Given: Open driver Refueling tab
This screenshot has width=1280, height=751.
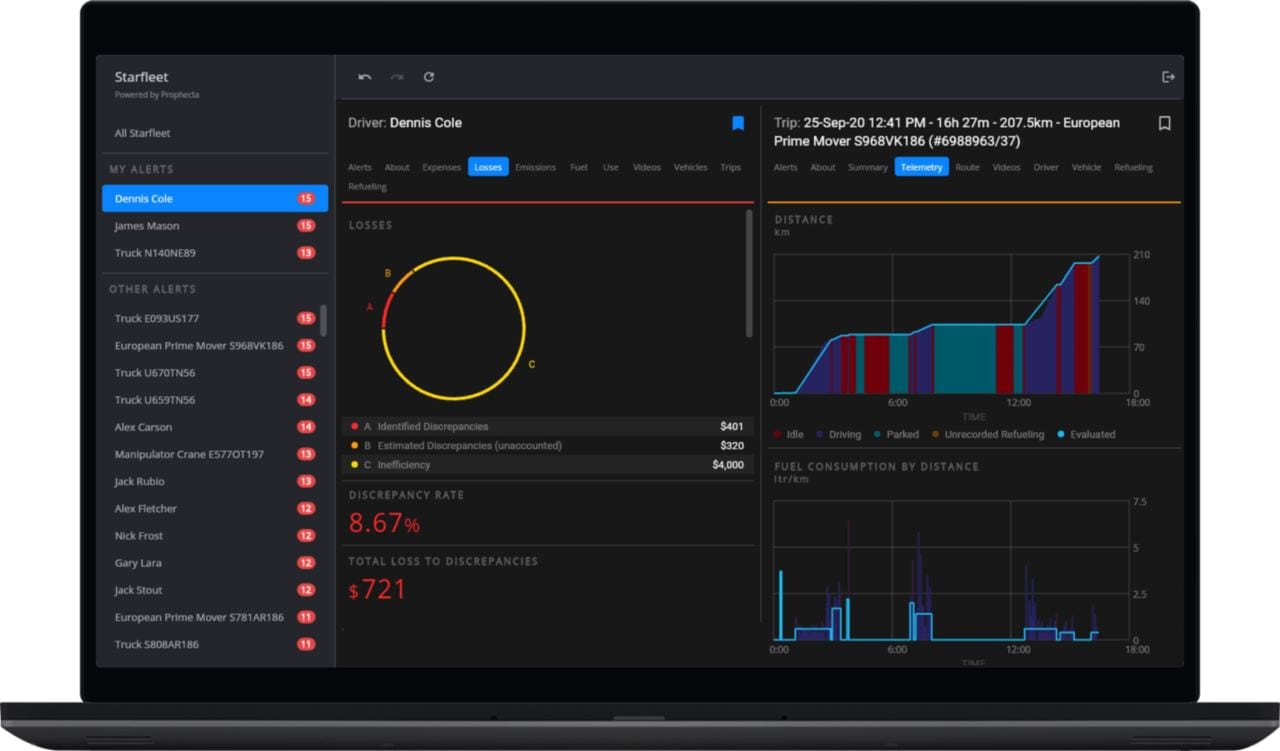Looking at the screenshot, I should (367, 186).
